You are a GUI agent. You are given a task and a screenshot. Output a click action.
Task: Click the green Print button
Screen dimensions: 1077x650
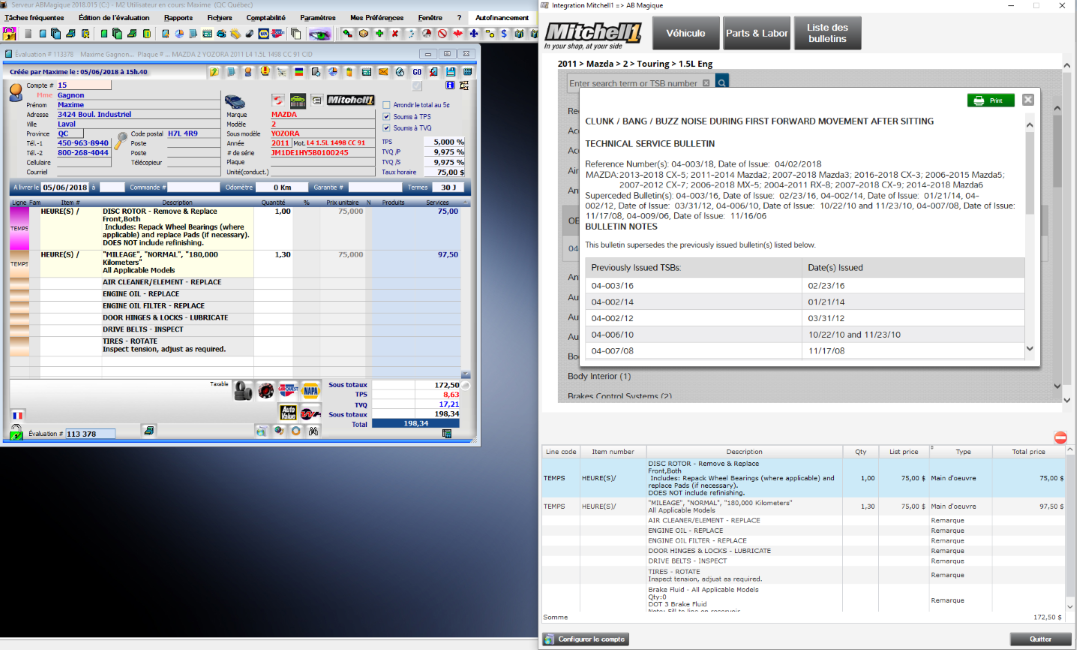click(990, 100)
